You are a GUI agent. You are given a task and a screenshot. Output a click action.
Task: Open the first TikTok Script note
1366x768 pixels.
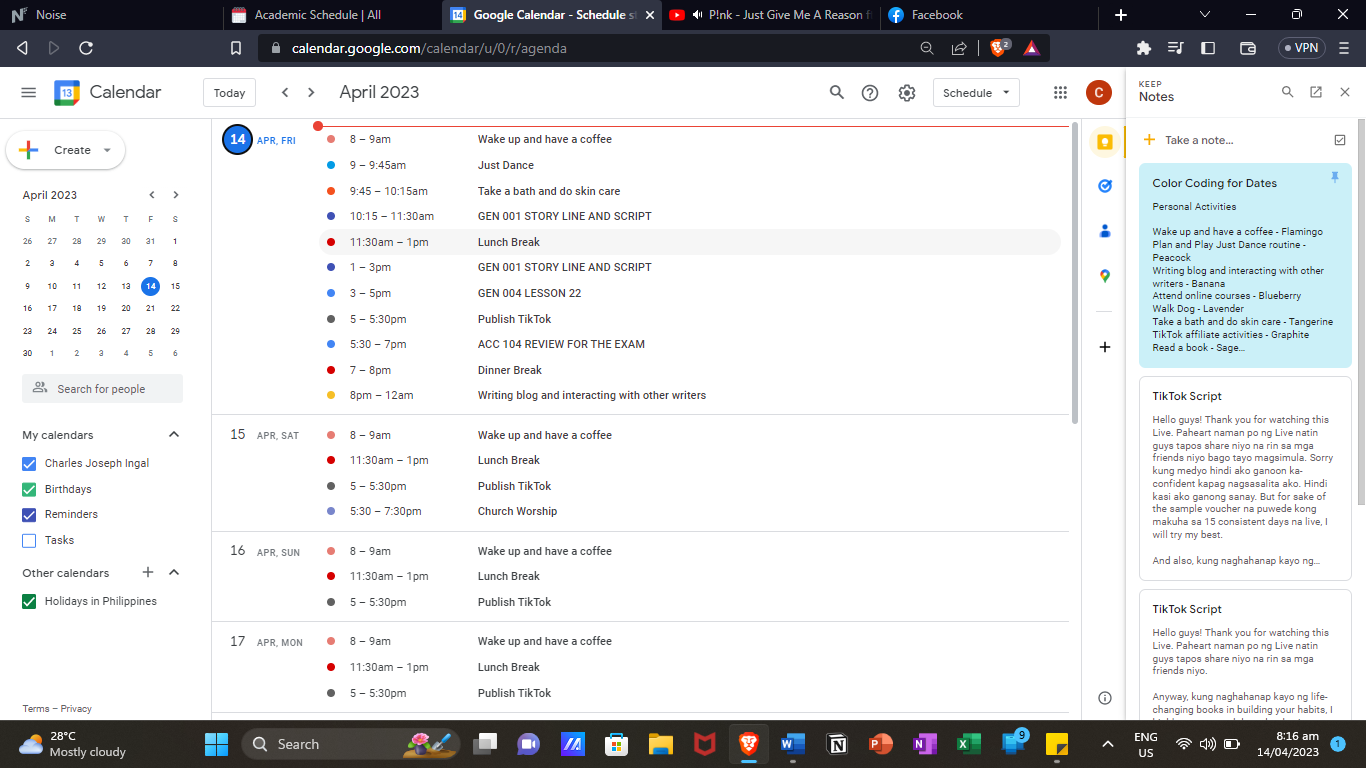tap(1245, 478)
